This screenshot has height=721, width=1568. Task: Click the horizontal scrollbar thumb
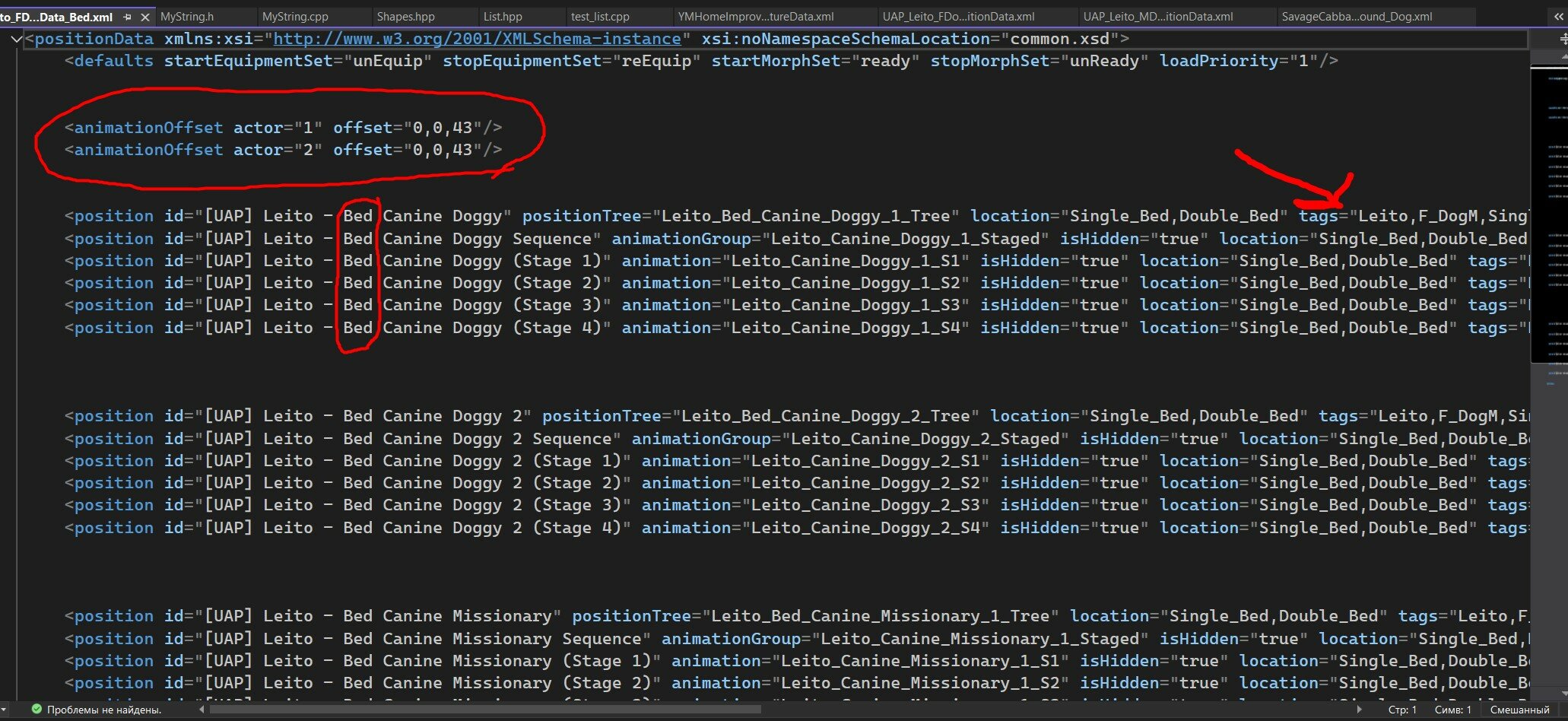click(x=487, y=710)
